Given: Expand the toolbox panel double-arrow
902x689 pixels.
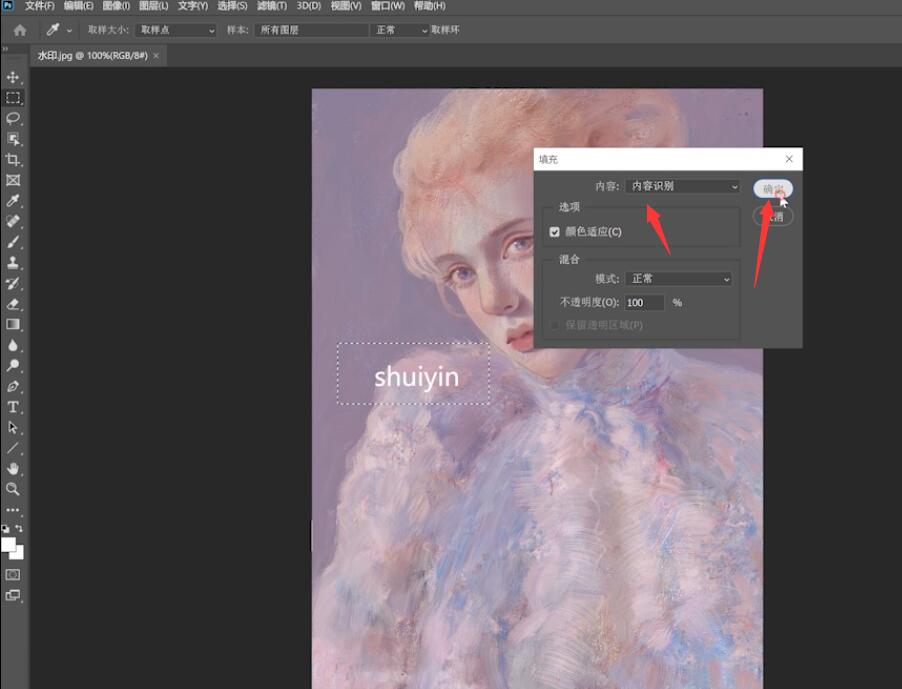Looking at the screenshot, I should 5,49.
